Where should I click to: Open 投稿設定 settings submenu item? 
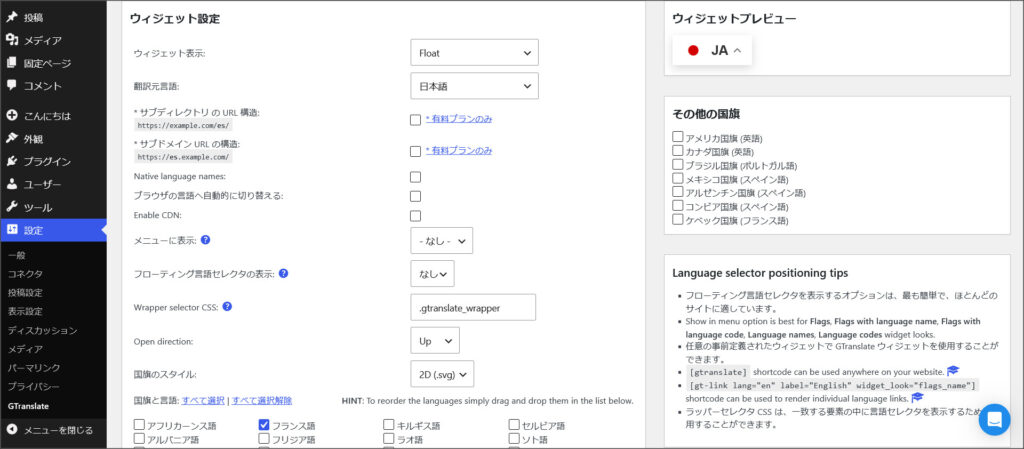(25, 293)
